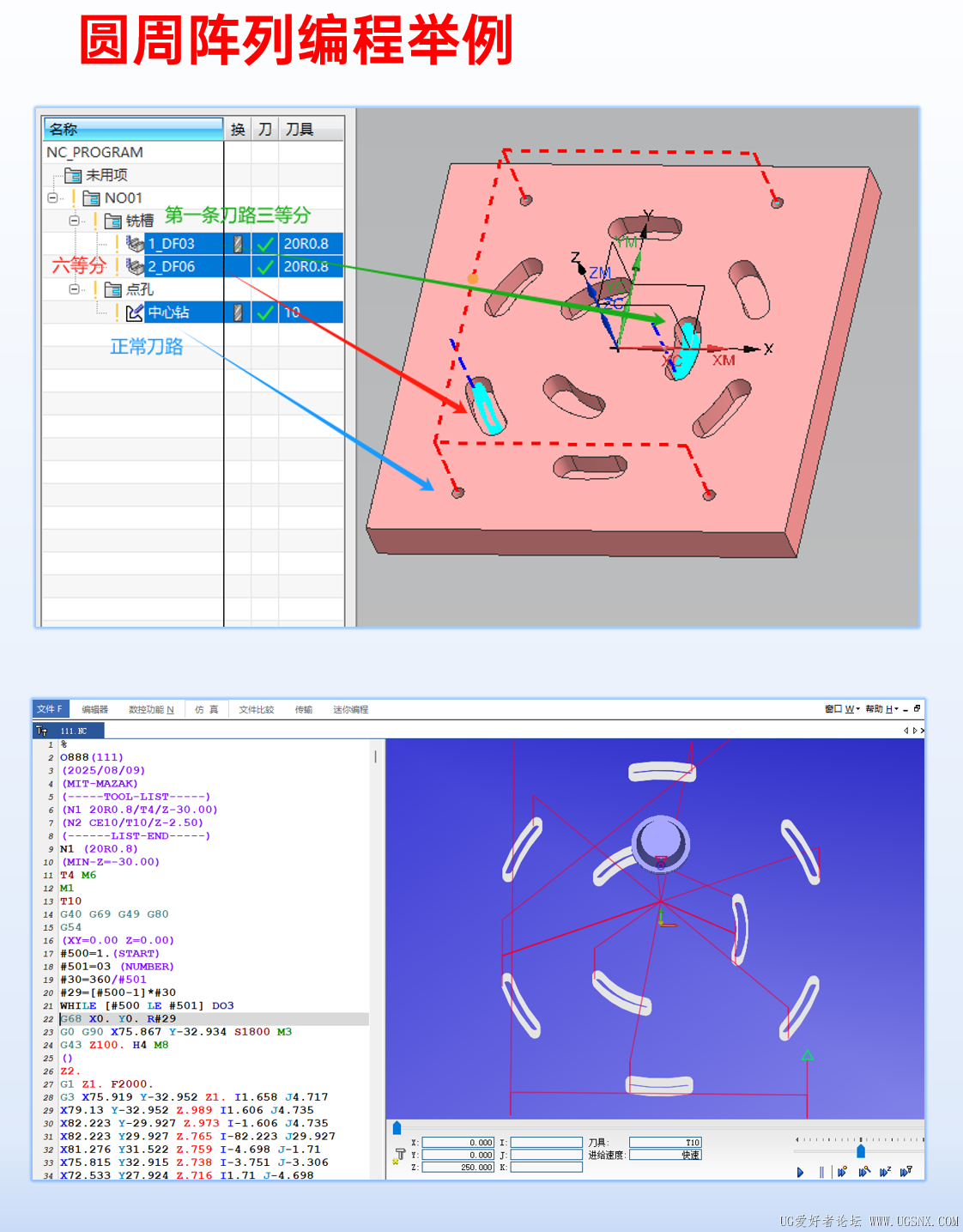The width and height of the screenshot is (963, 1232).
Task: Click the green toolpath checkmark for 1_DF03
Action: (x=265, y=244)
